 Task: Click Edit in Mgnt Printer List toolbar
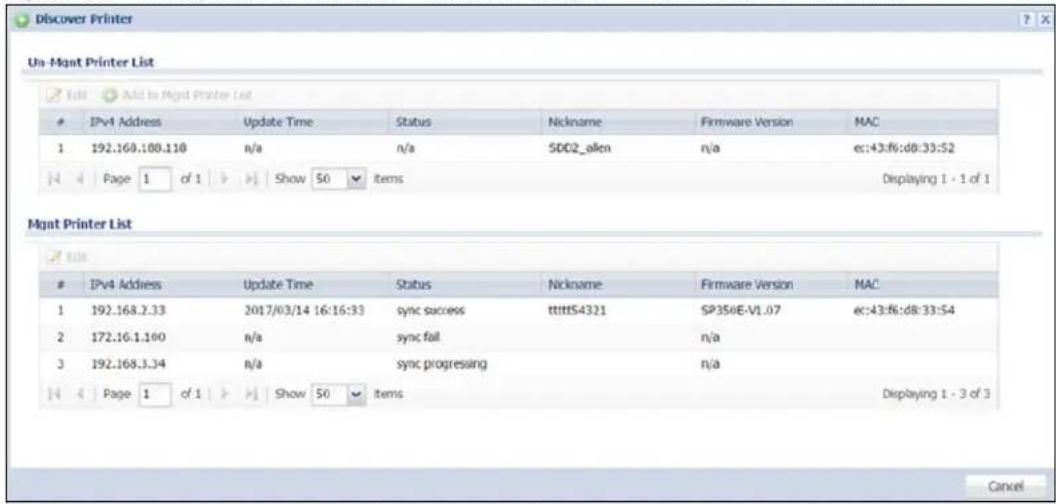point(68,257)
